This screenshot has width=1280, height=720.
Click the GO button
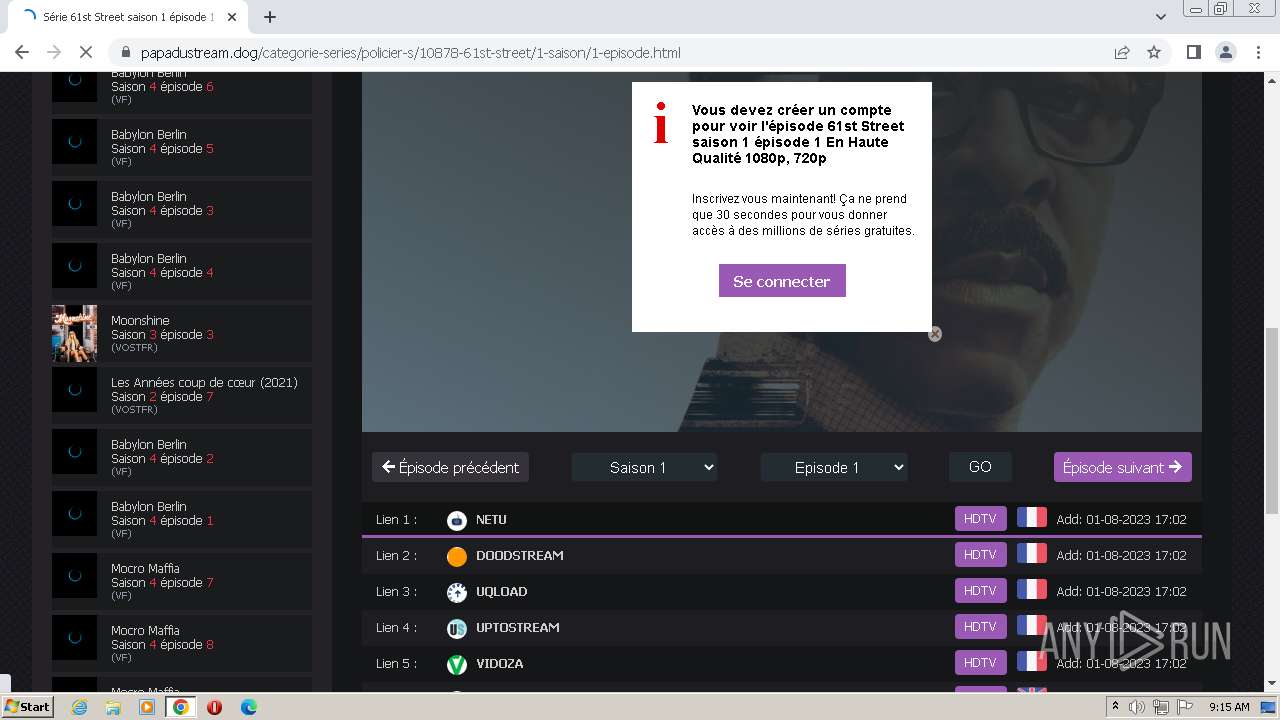[x=980, y=467]
